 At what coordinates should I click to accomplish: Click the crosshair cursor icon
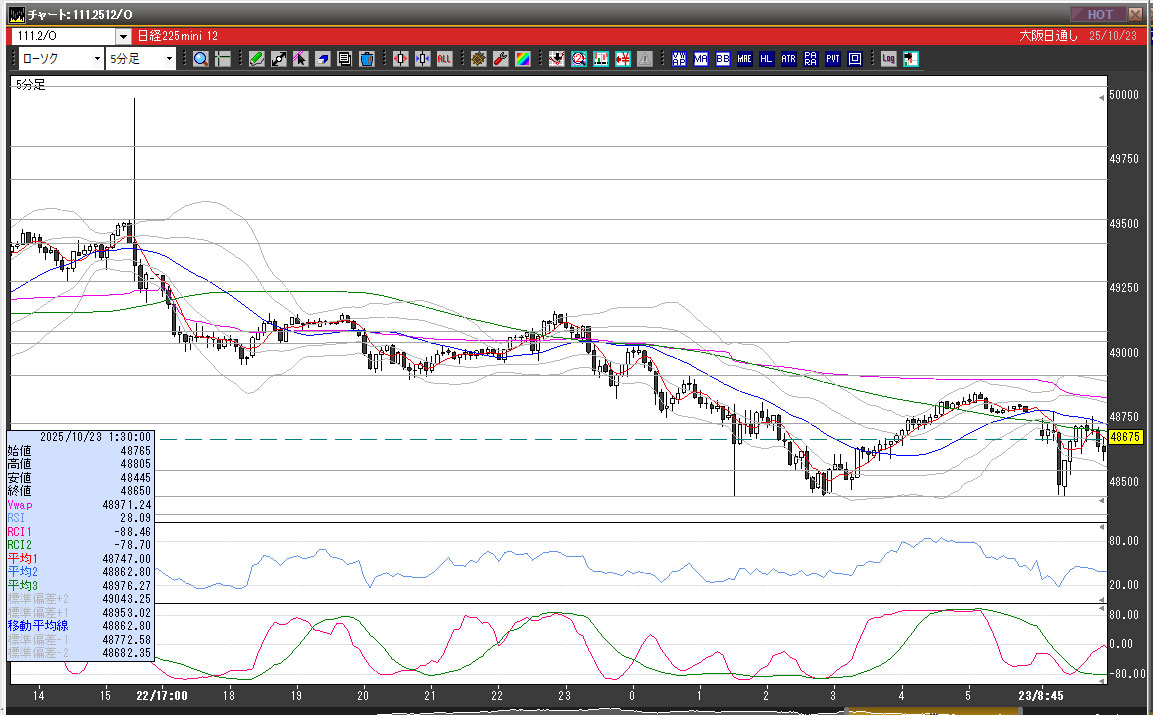pyautogui.click(x=223, y=59)
